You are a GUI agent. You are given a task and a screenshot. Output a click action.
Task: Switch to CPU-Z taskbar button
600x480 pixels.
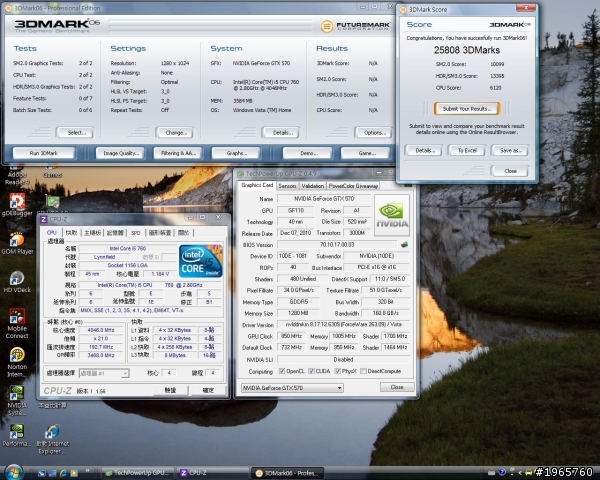214,473
